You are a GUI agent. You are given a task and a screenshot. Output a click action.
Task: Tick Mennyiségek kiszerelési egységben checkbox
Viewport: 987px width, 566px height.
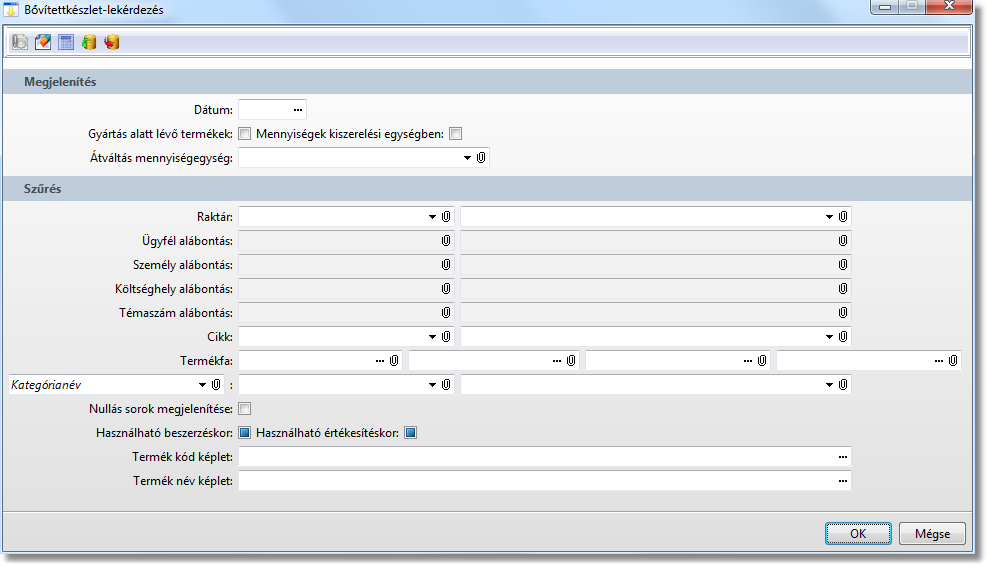point(456,133)
